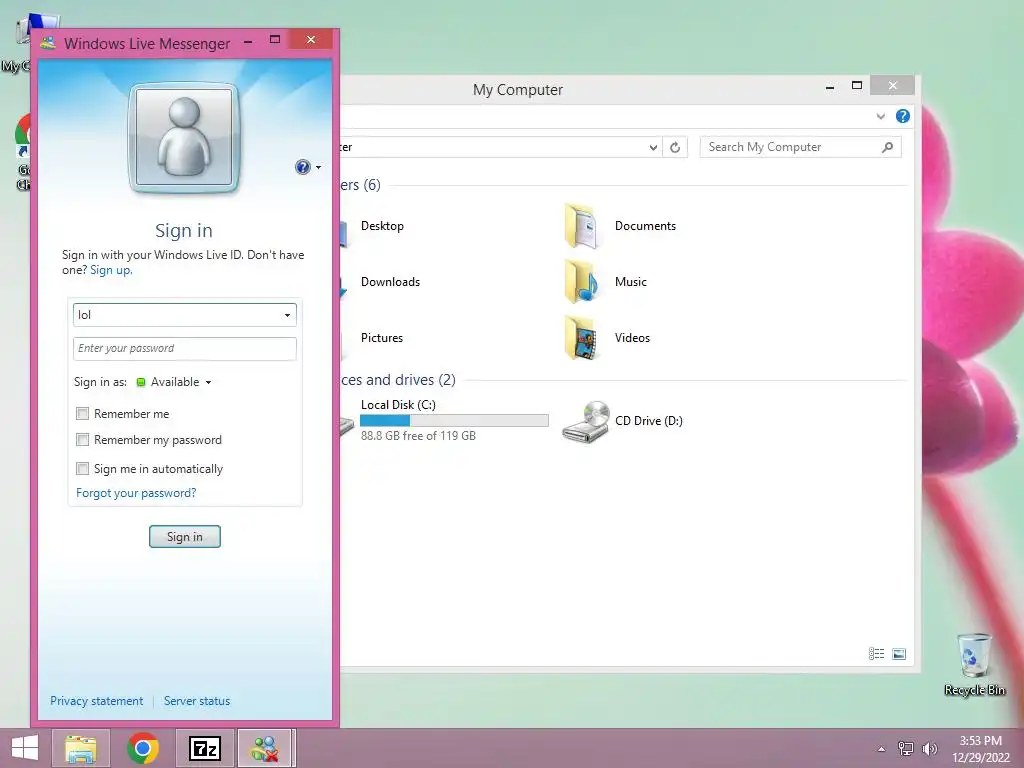Minimize the Windows Live Messenger window
Screen dimensions: 1024x768
coord(248,41)
